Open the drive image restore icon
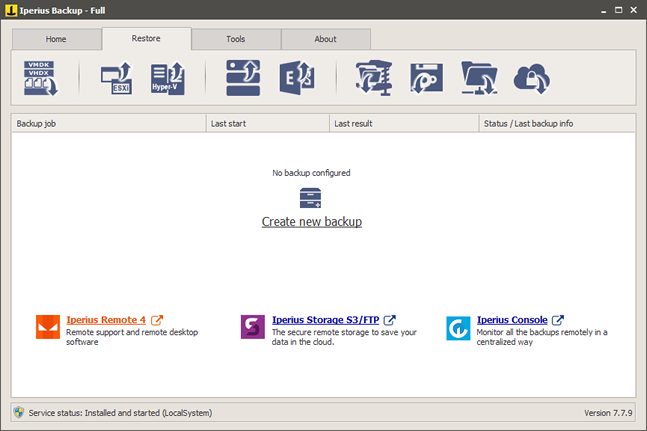Image resolution: width=647 pixels, height=431 pixels. tap(243, 78)
